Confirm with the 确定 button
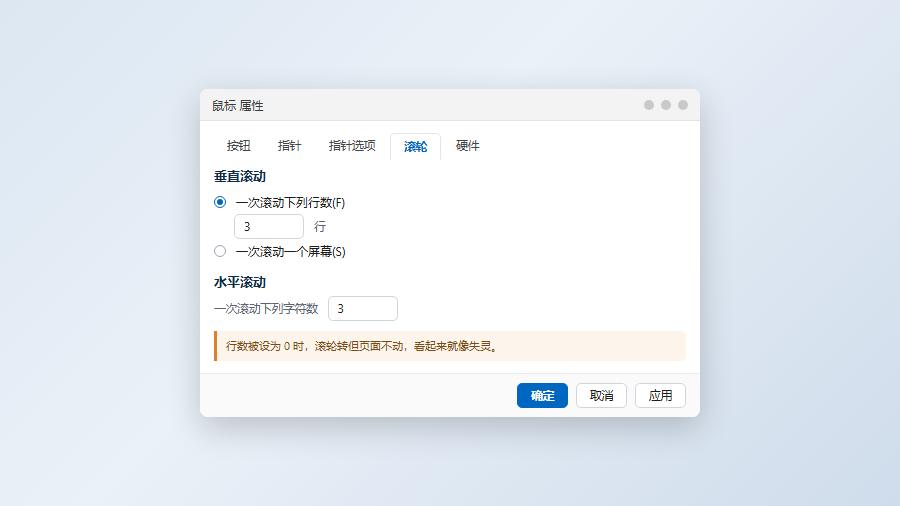The image size is (900, 506). point(542,395)
